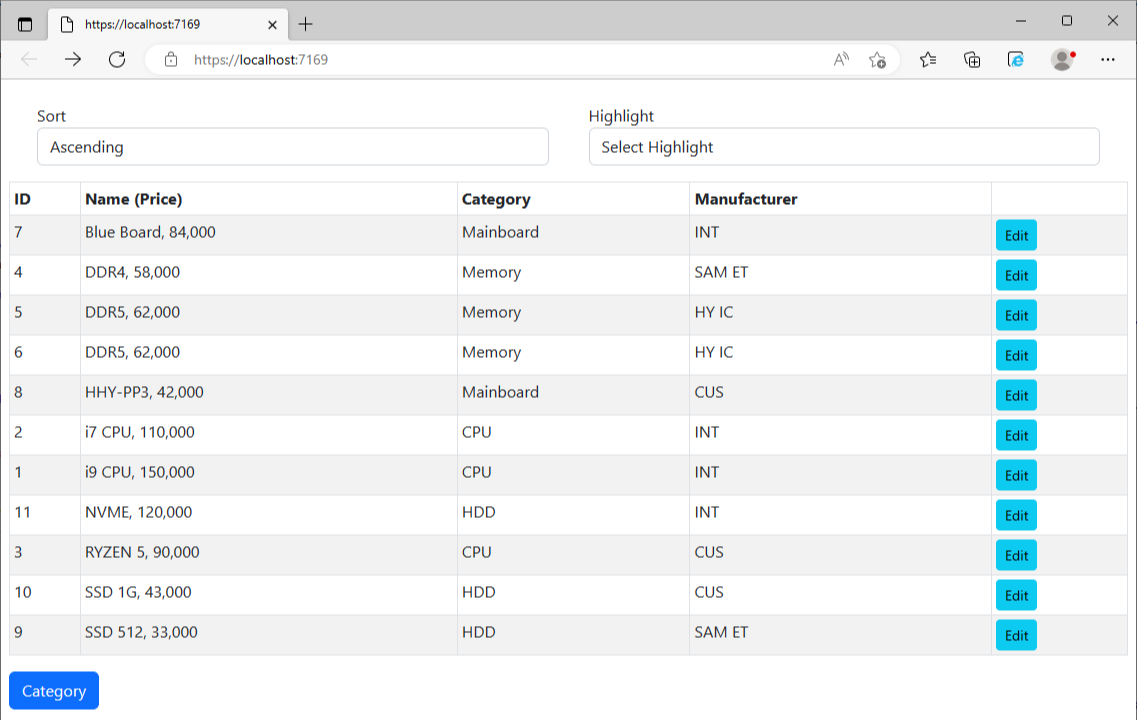Maximize the browser window
This screenshot has height=720, width=1137.
coord(1067,21)
